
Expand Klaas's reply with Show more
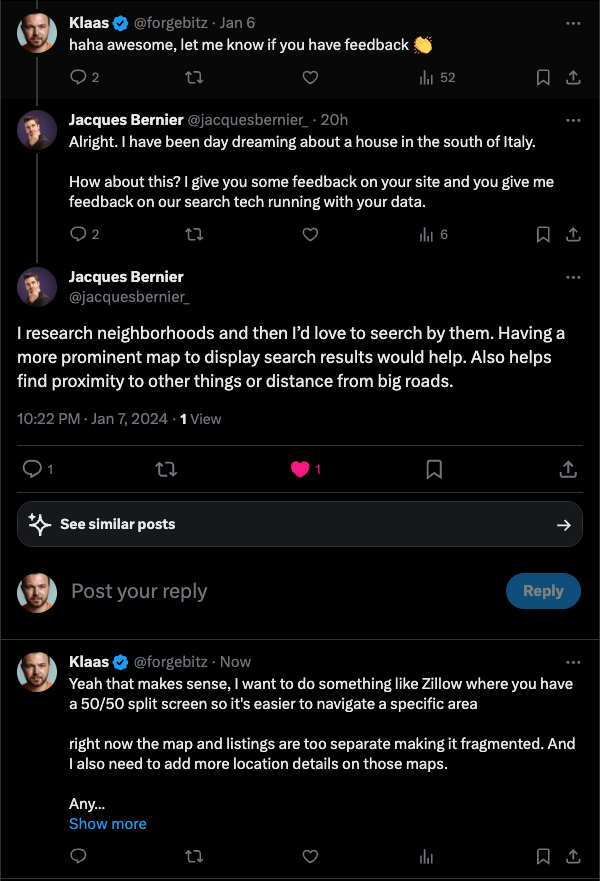point(108,824)
